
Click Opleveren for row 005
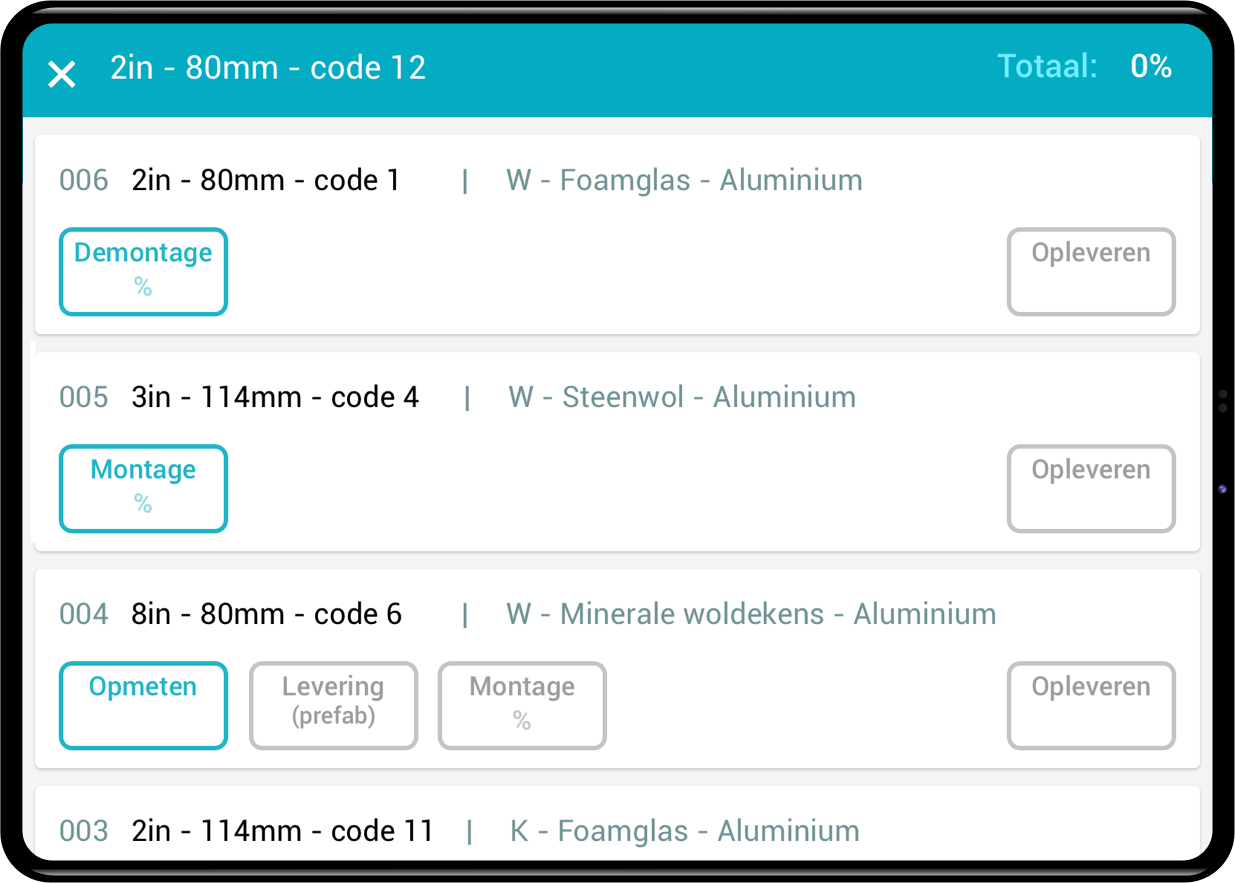[1091, 489]
